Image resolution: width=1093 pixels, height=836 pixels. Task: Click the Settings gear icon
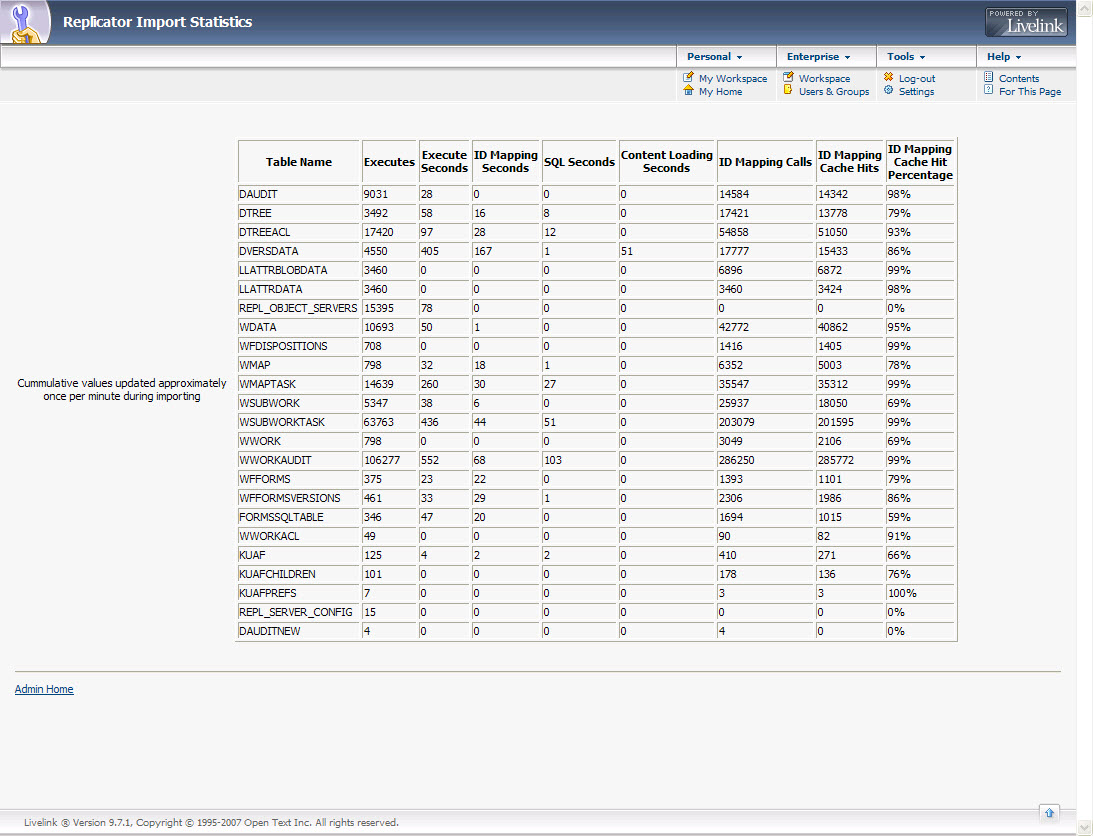pos(888,91)
